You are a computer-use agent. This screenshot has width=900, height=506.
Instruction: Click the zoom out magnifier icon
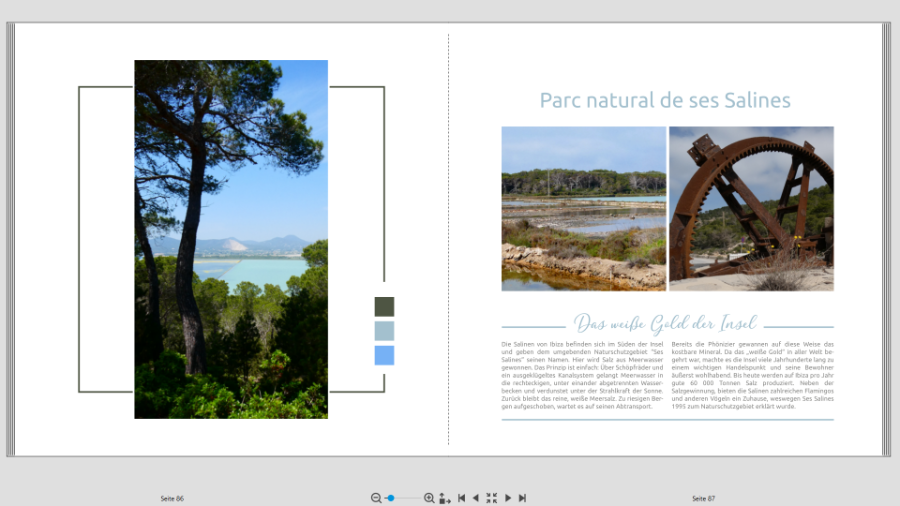(x=376, y=498)
